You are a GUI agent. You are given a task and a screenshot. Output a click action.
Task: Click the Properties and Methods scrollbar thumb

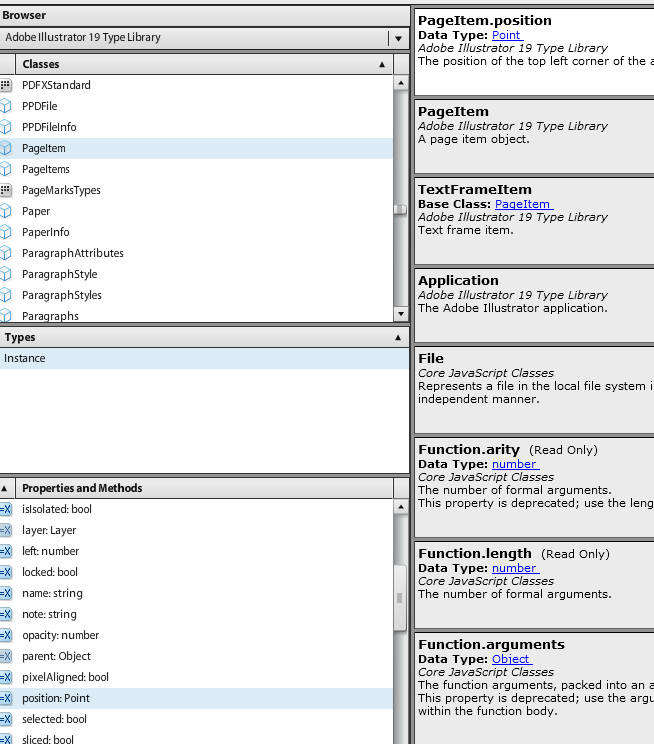click(400, 598)
